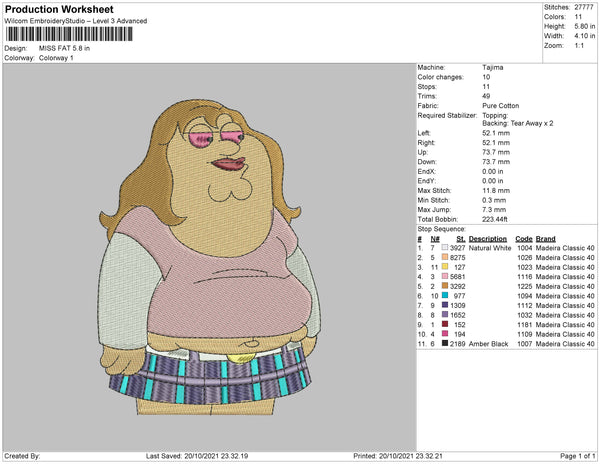Click the Zoom value '1:1'
The width and height of the screenshot is (600, 464).
(x=579, y=46)
